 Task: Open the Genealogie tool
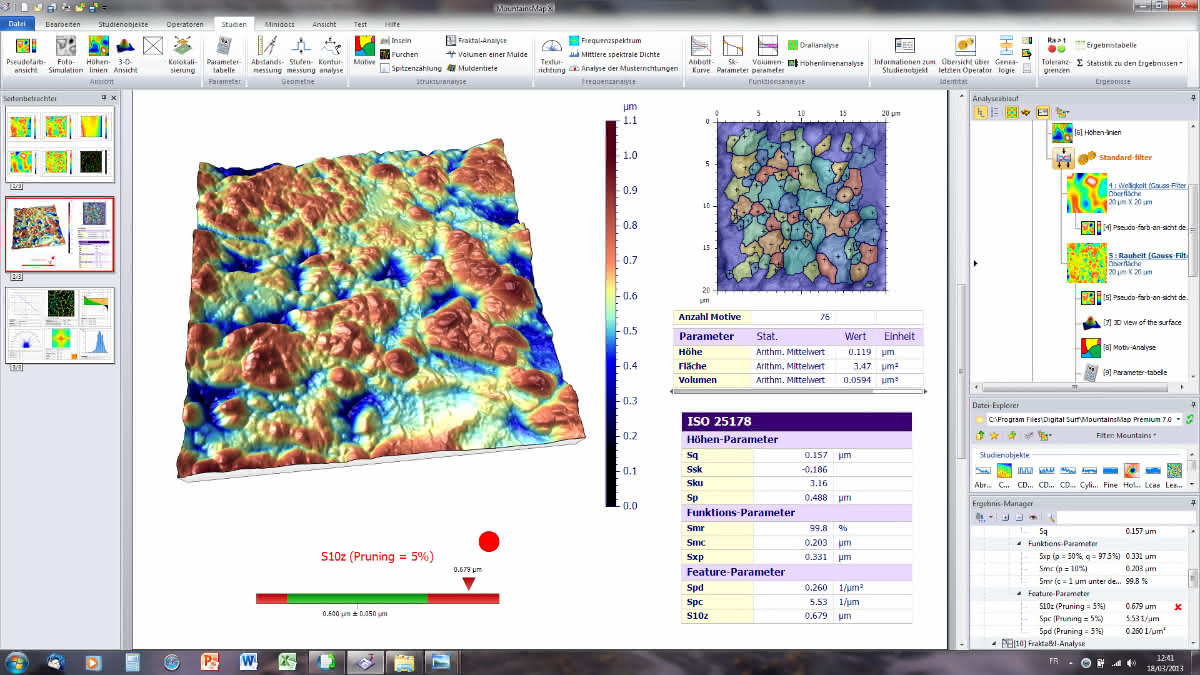click(x=1006, y=55)
